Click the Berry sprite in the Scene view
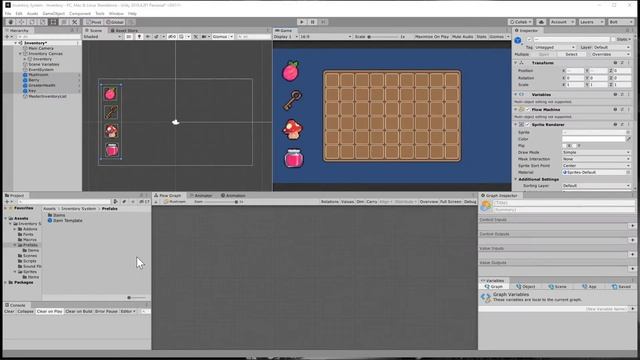The image size is (640, 360). [x=110, y=94]
